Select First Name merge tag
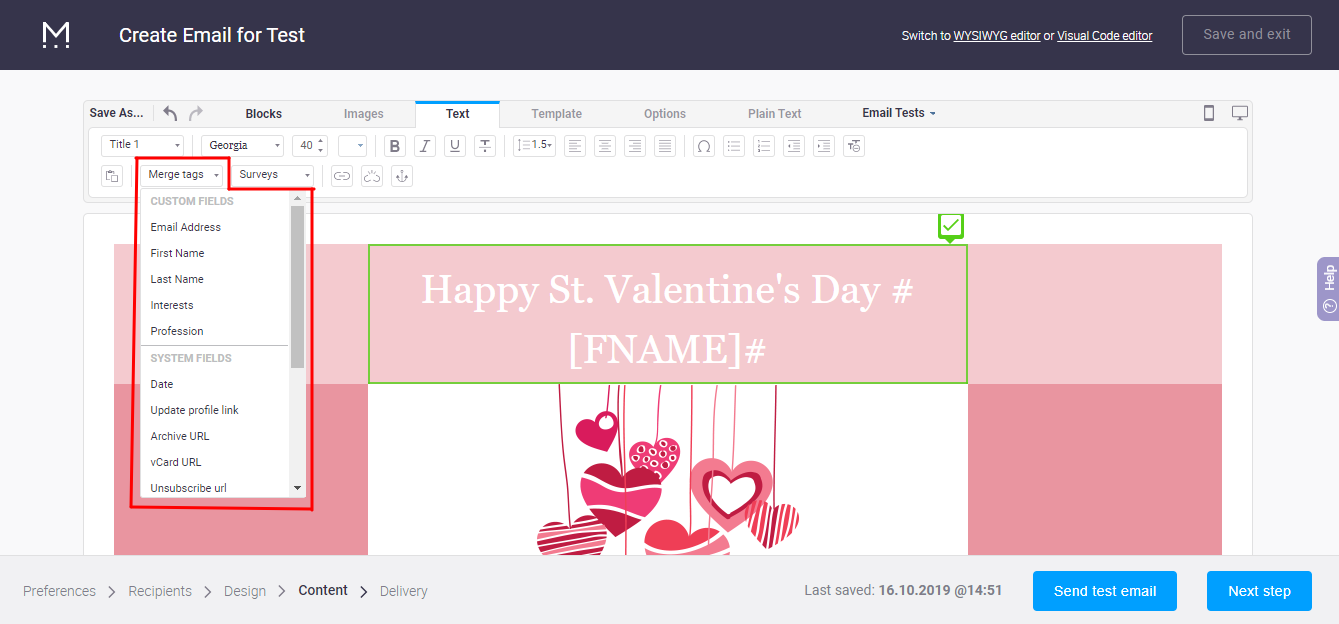The height and width of the screenshot is (624, 1339). point(177,253)
